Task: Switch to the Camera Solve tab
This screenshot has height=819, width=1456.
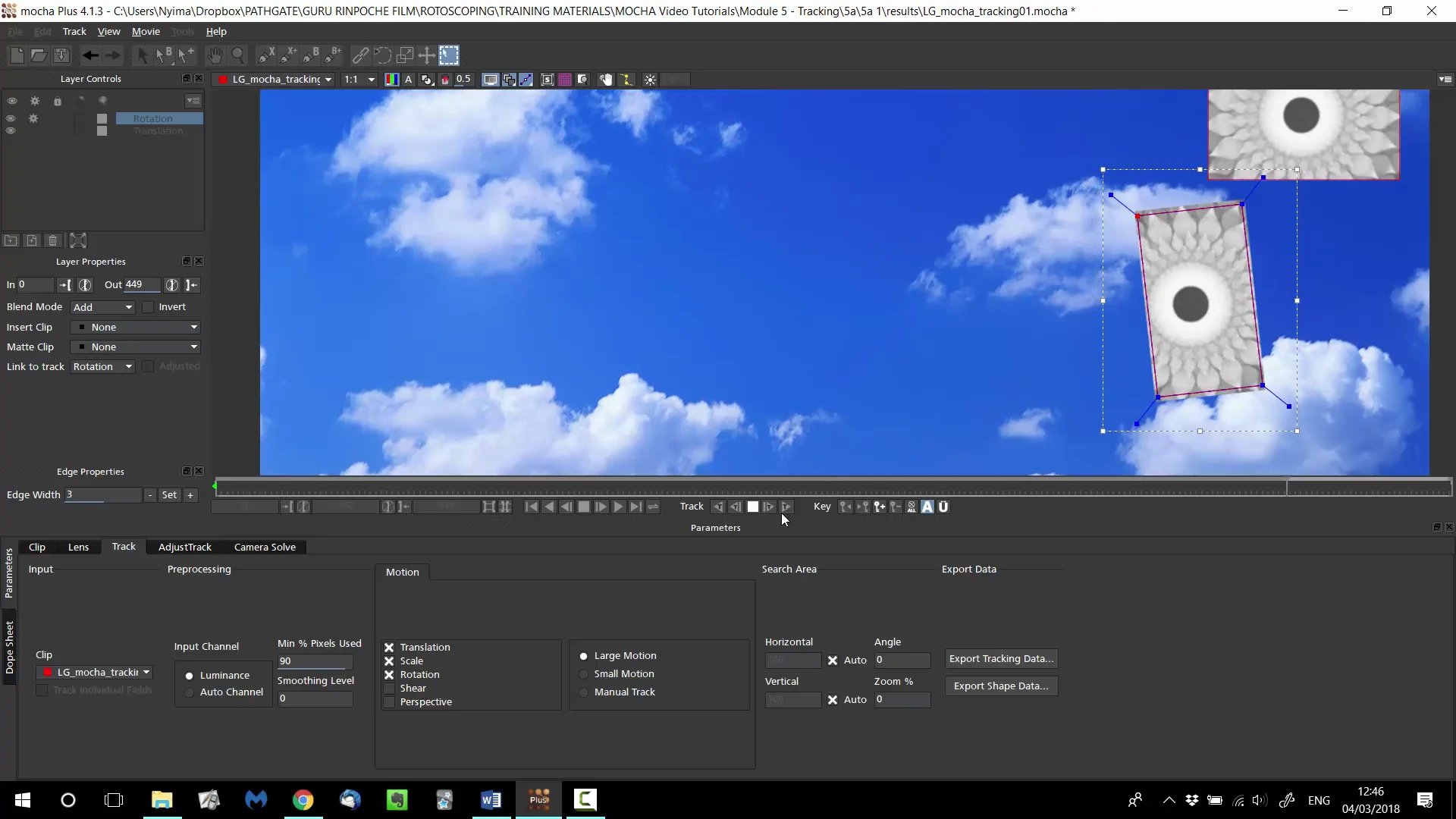Action: coord(265,548)
